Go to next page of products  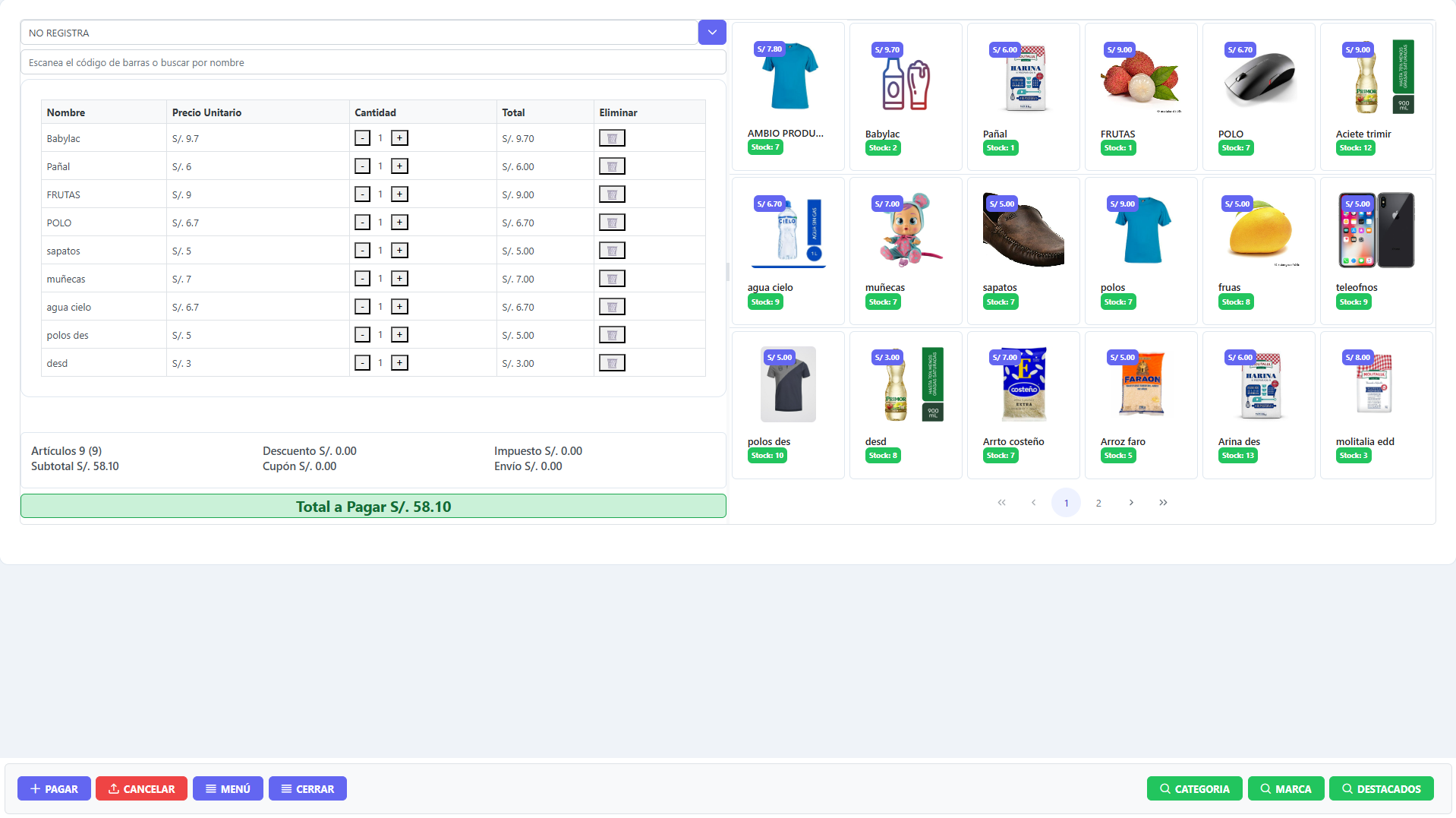pyautogui.click(x=1131, y=503)
